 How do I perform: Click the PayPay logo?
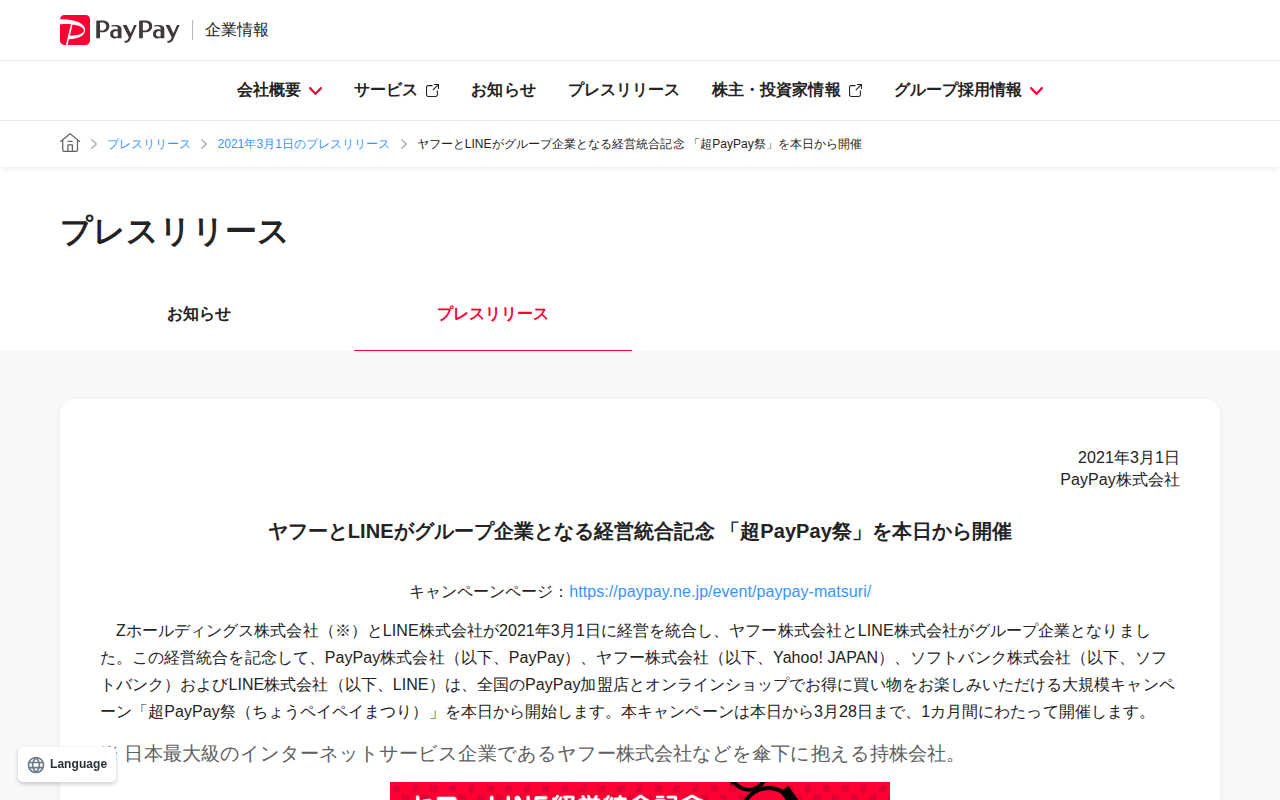120,30
